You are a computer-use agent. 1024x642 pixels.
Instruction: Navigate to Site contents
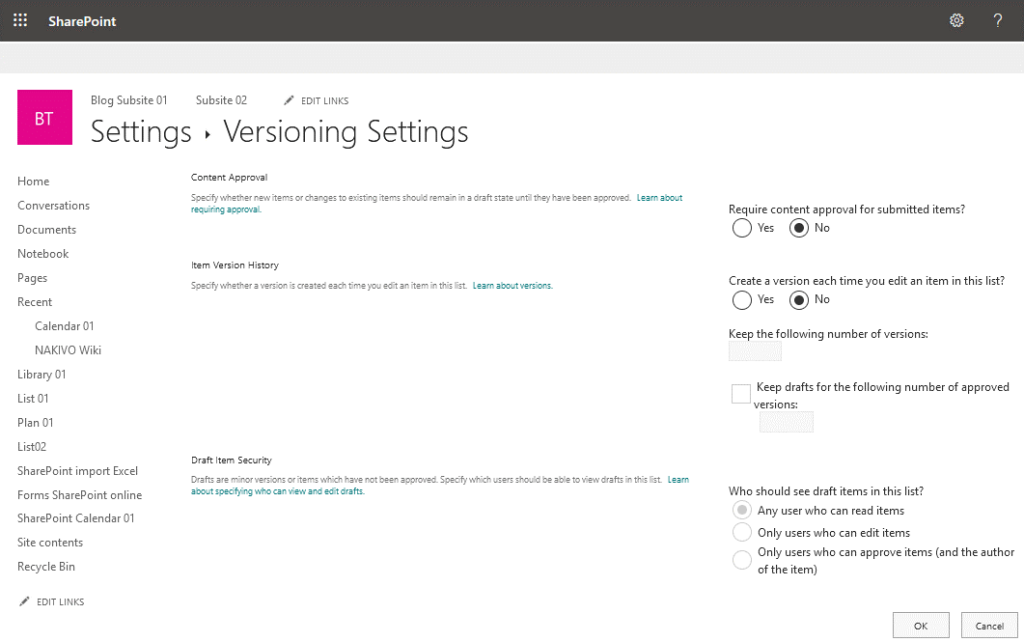click(x=52, y=542)
